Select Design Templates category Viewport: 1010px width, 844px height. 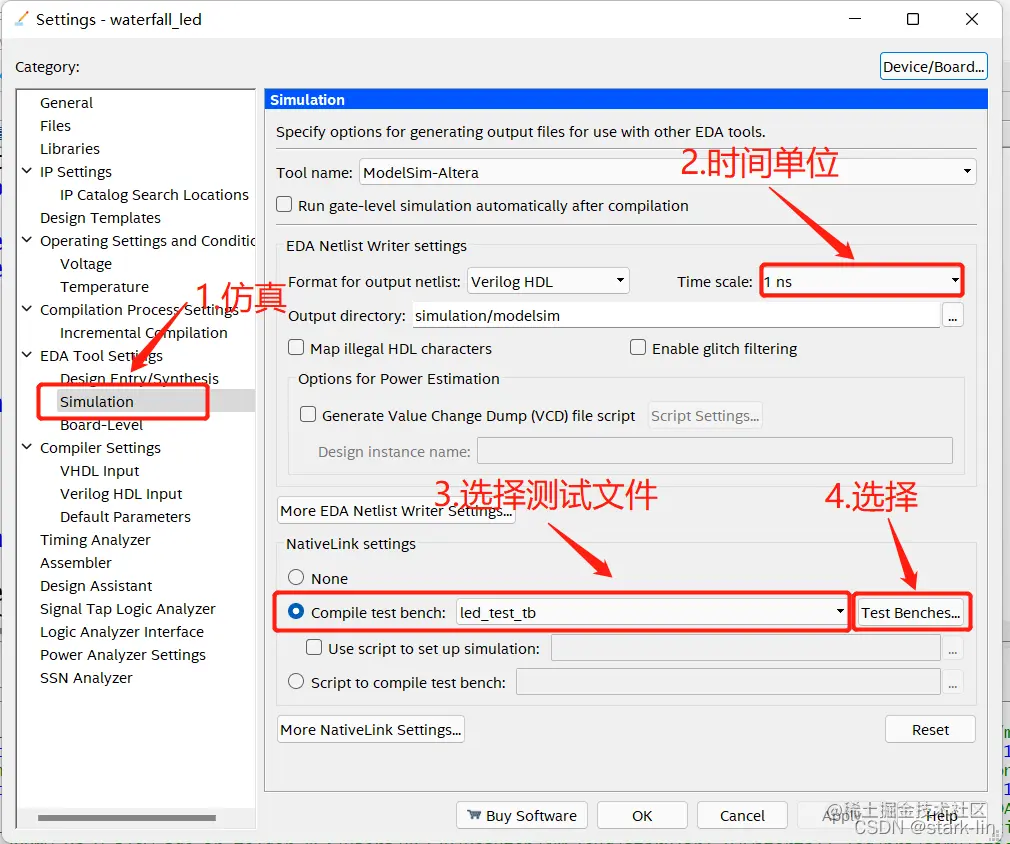click(x=100, y=218)
